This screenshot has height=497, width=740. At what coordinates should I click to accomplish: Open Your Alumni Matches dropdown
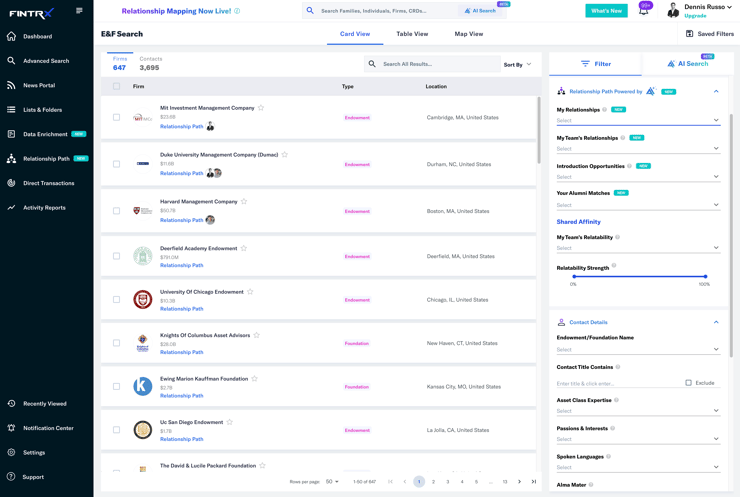(638, 205)
